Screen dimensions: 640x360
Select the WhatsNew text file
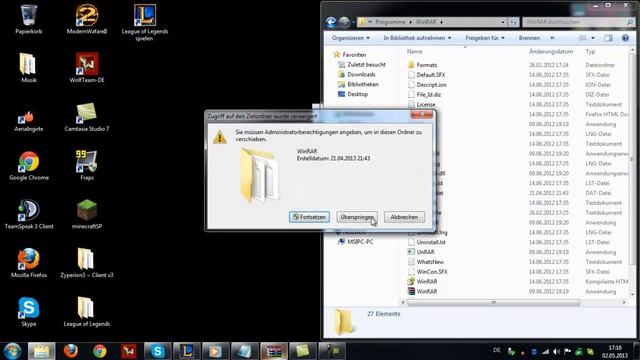(430, 262)
